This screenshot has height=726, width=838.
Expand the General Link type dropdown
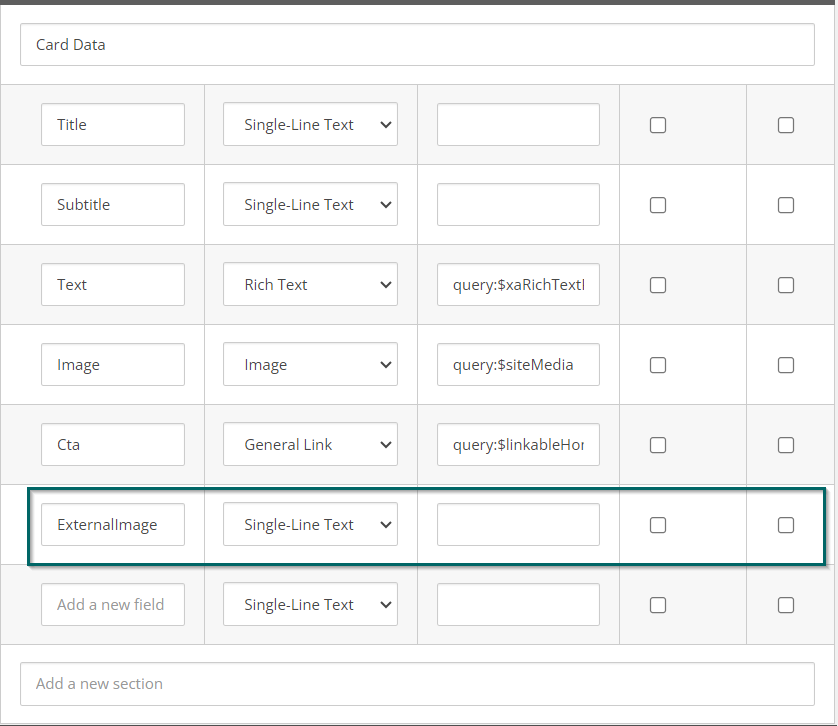[310, 445]
